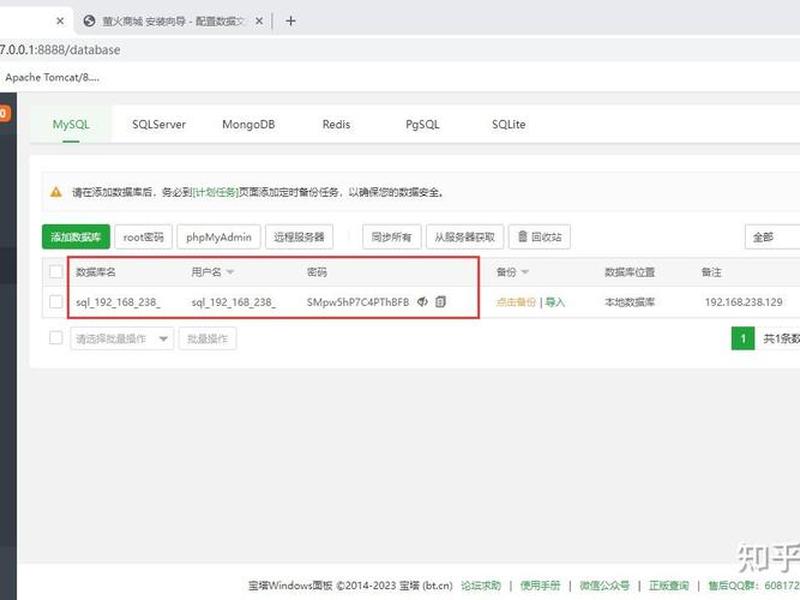This screenshot has height=600, width=800.
Task: Click the 计划任务 link in the warning
Action: 216,192
